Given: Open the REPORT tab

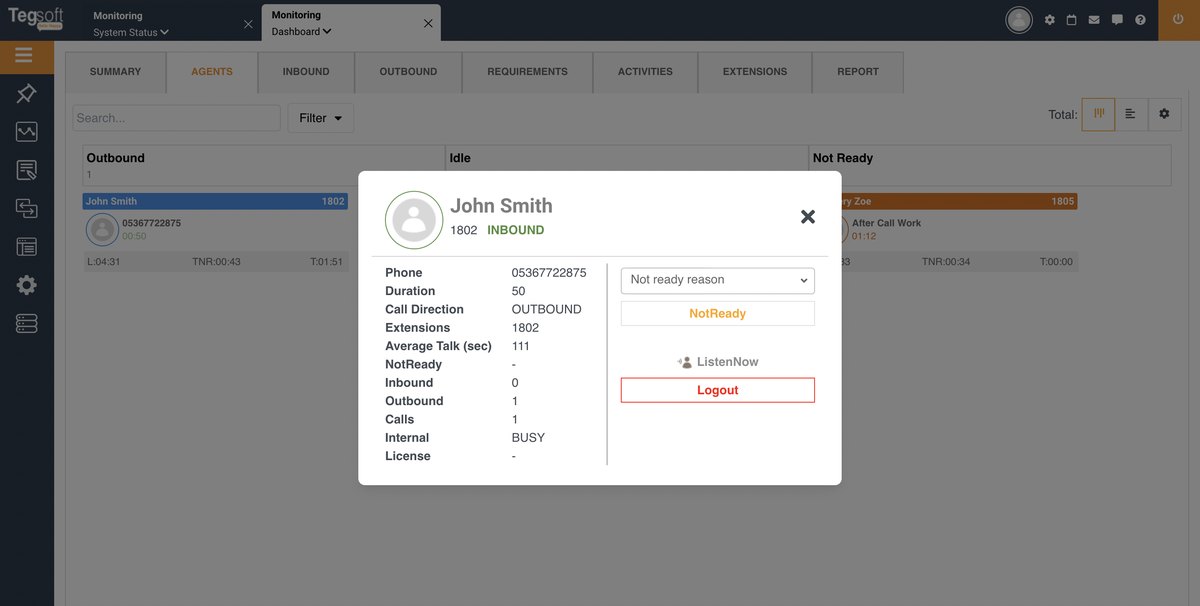Looking at the screenshot, I should 858,72.
